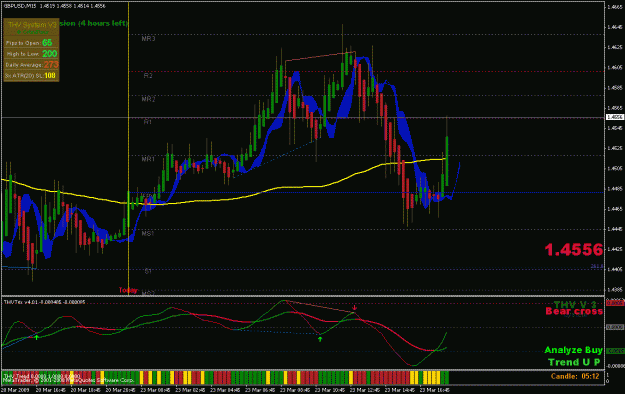Click the 20 Mar 16:45 time axis label

pyautogui.click(x=51, y=390)
